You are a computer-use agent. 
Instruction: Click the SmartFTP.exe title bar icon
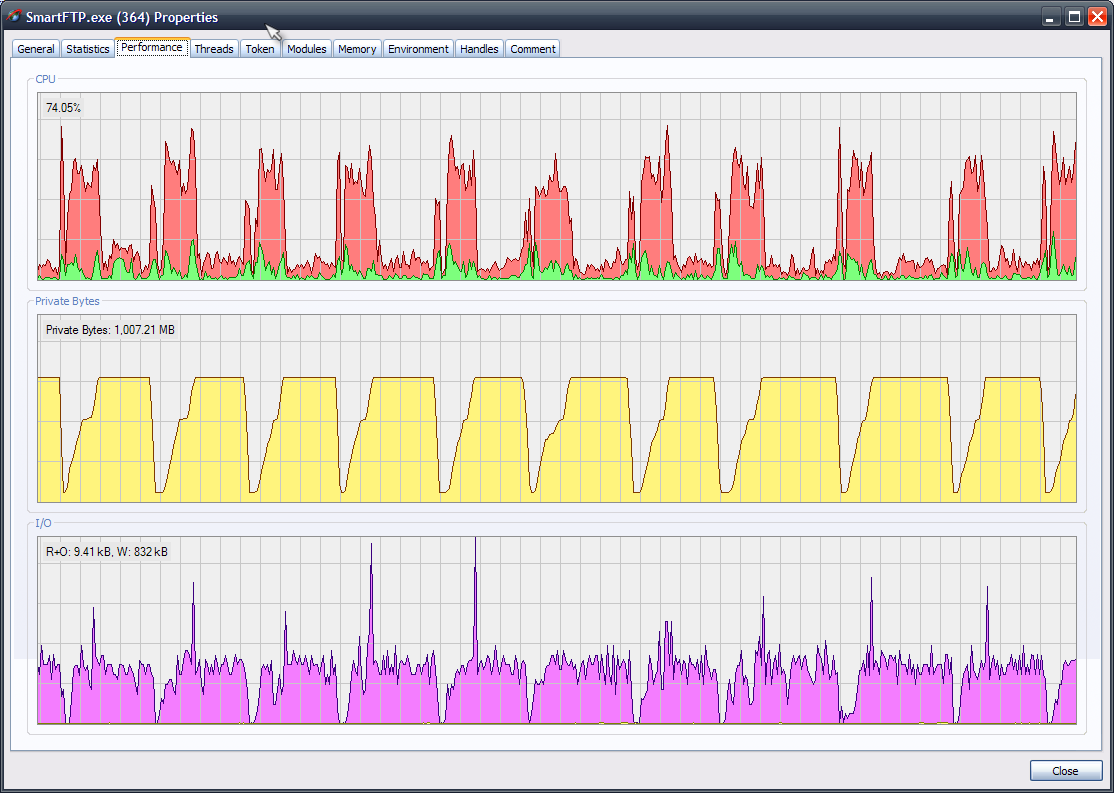click(x=13, y=16)
